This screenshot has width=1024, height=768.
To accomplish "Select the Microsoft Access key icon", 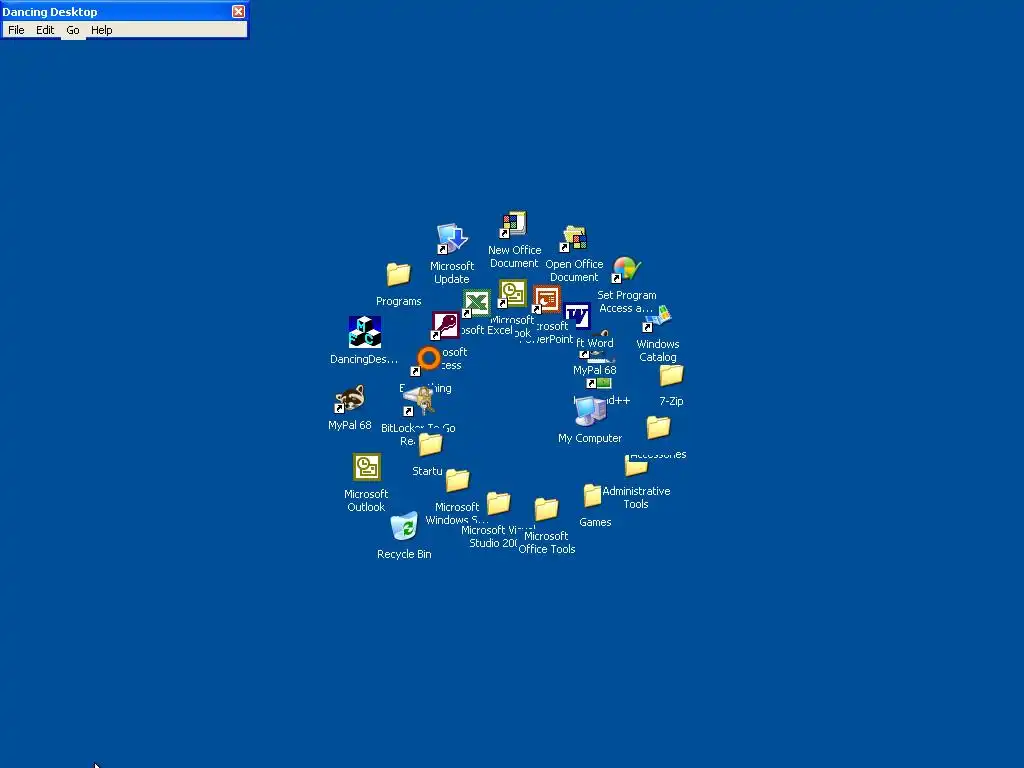I will tap(445, 325).
